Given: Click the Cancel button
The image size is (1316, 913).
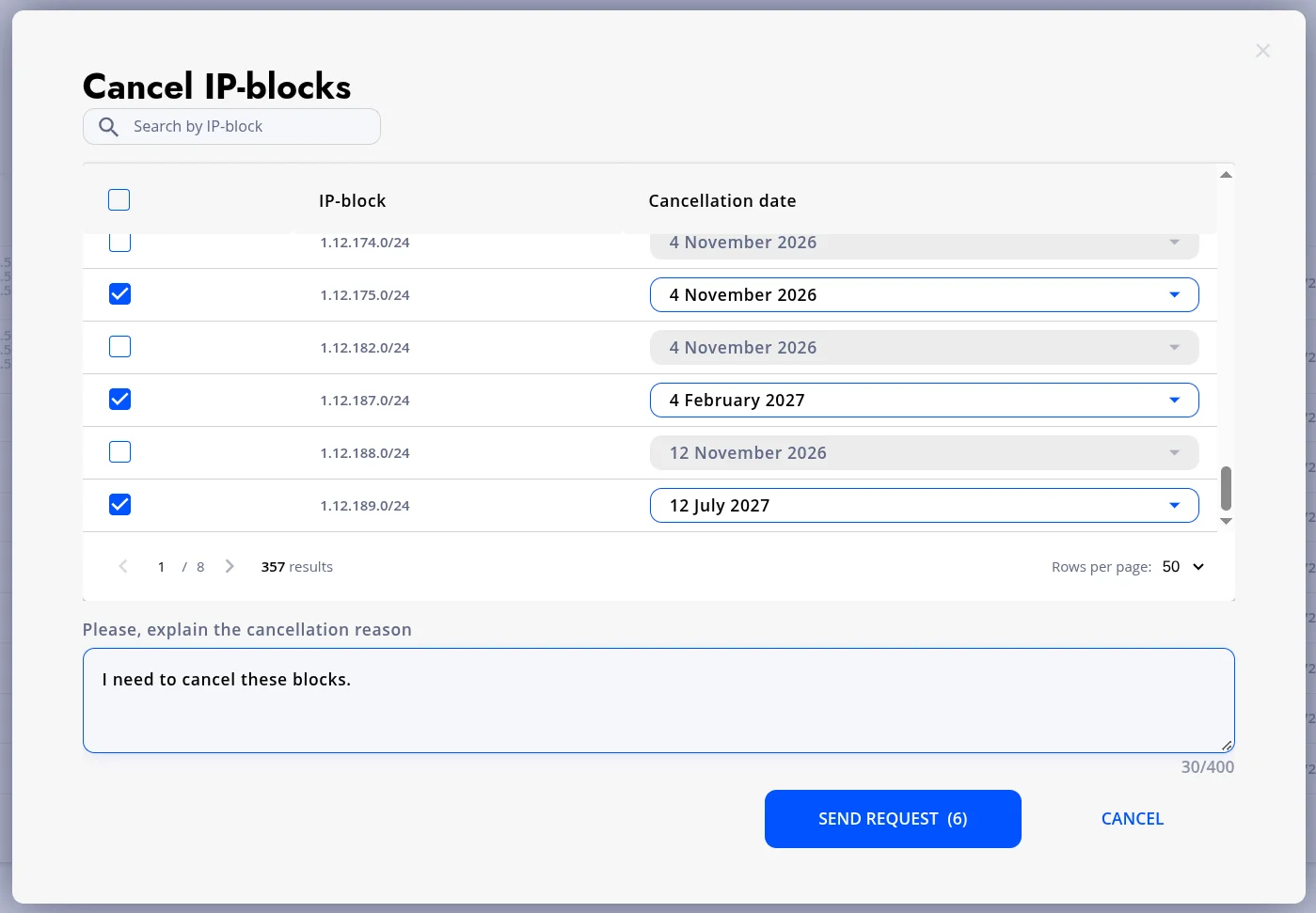Looking at the screenshot, I should [1133, 819].
